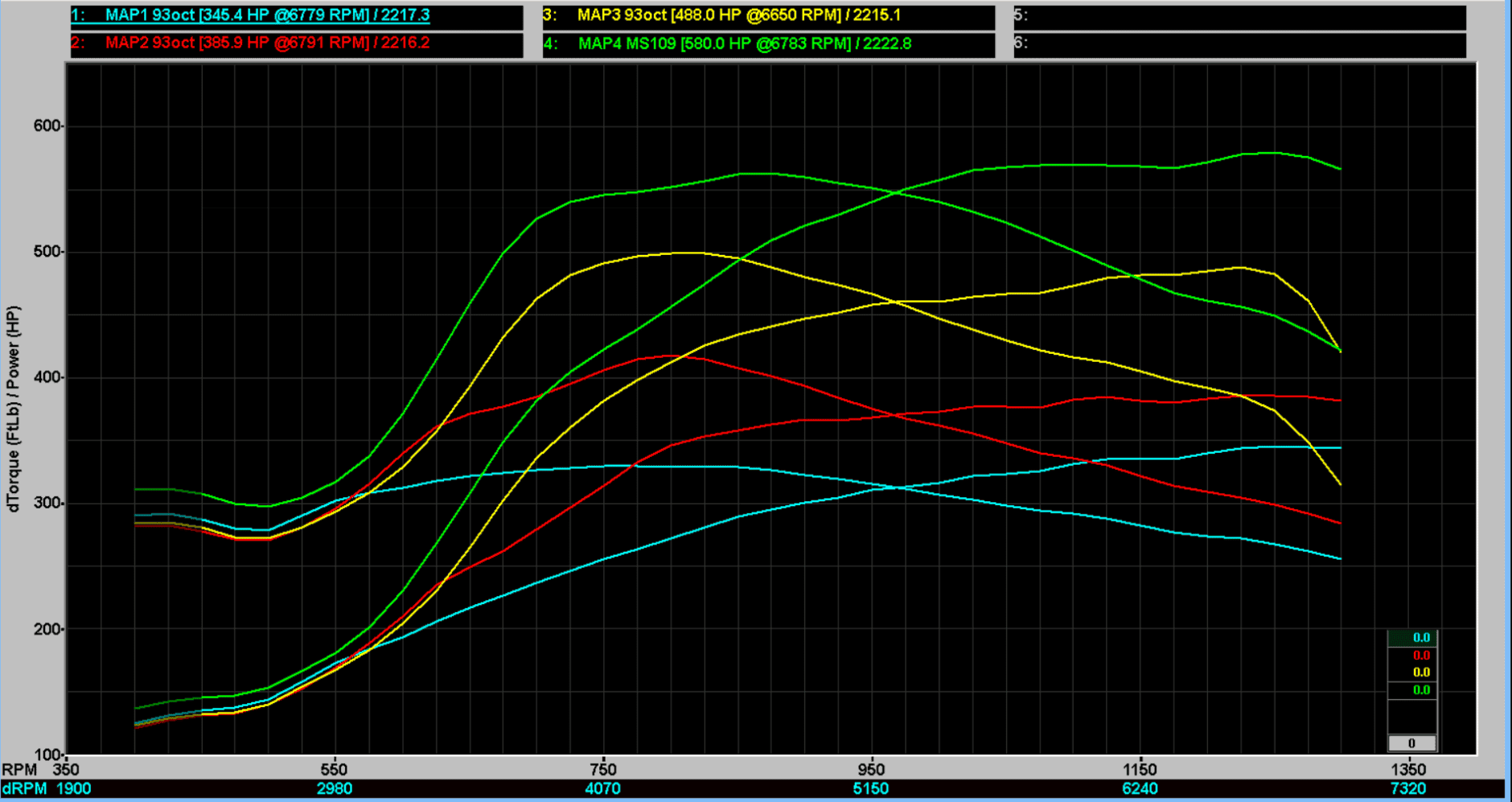Click the 400 y-axis label
Viewport: 1512px width, 802px height.
tap(47, 377)
